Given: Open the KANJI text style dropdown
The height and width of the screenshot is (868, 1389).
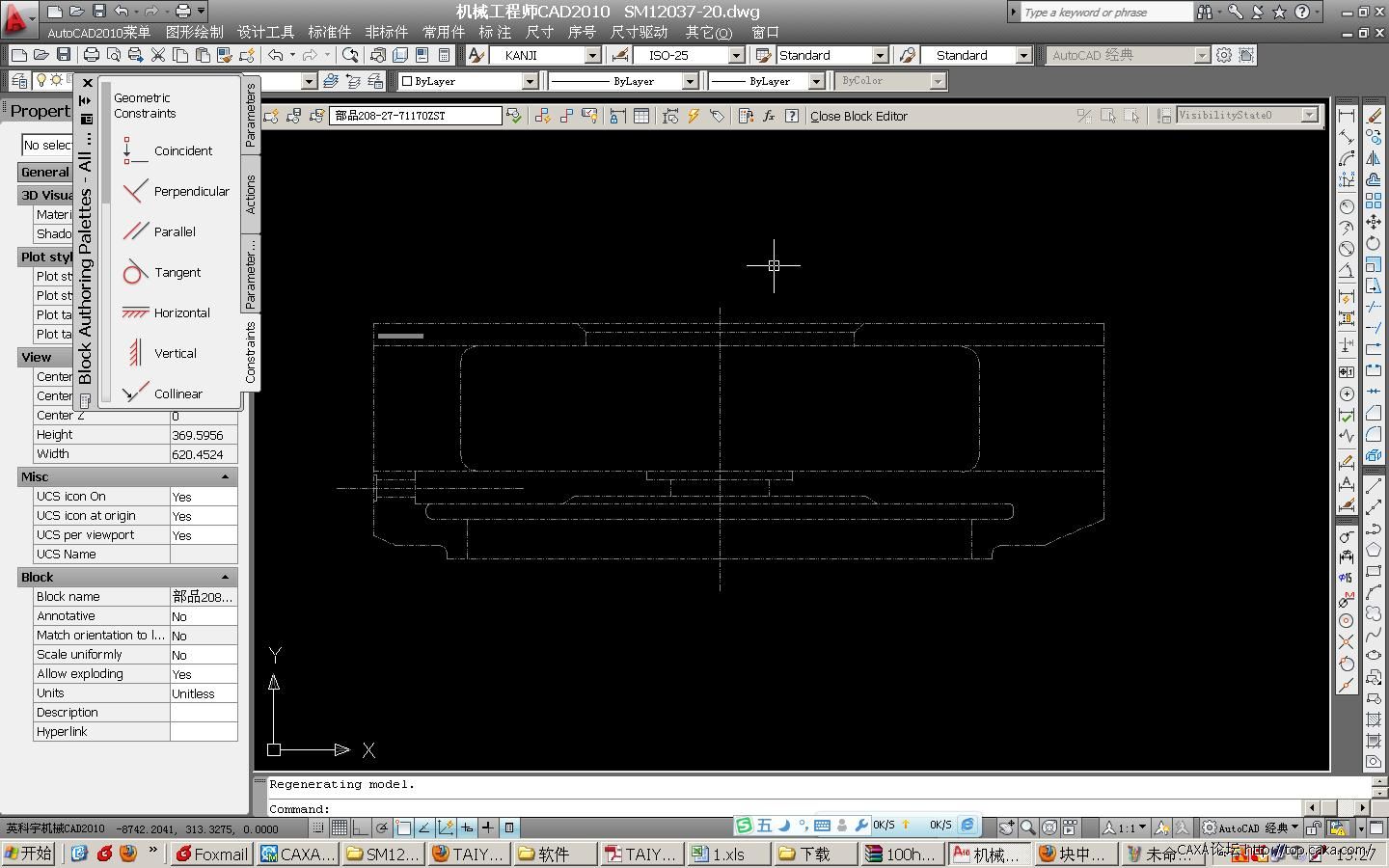Looking at the screenshot, I should click(592, 56).
